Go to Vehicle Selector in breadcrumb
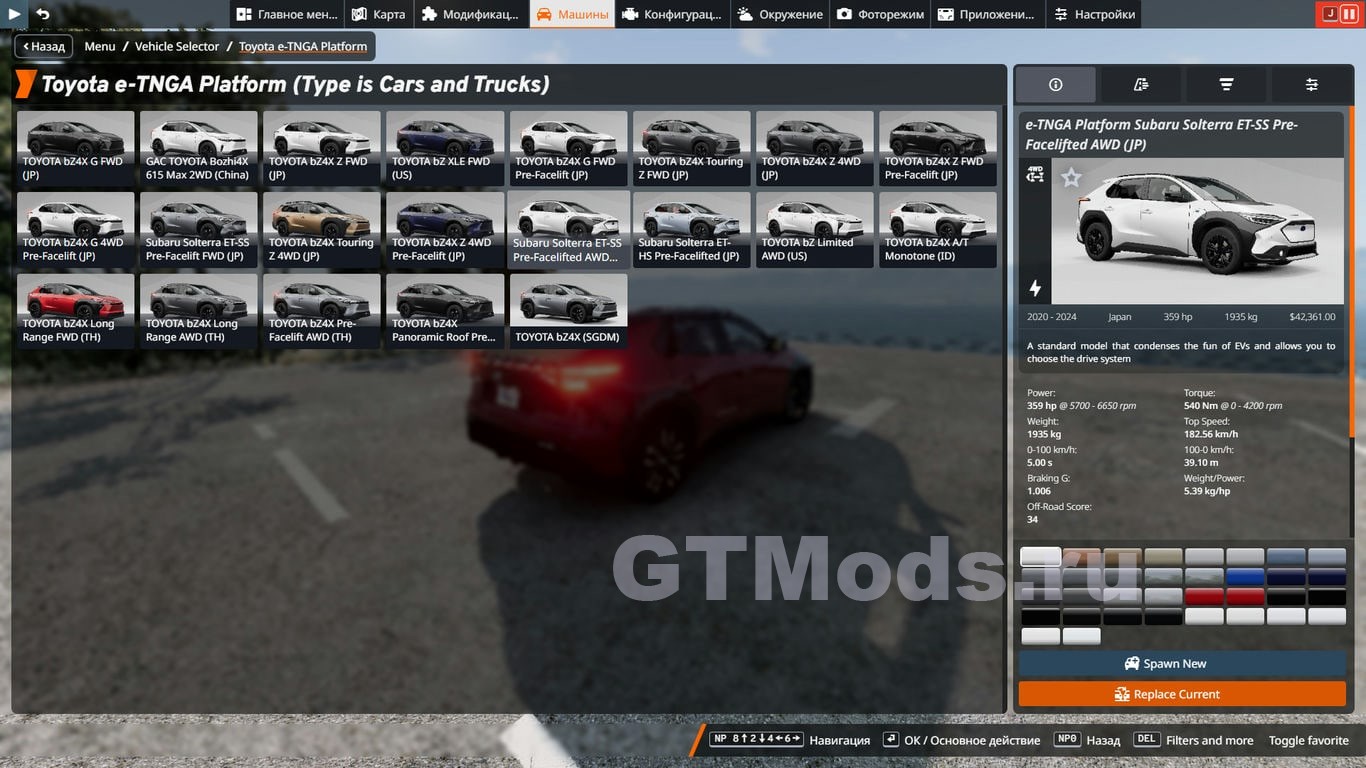Image resolution: width=1366 pixels, height=768 pixels. point(177,46)
